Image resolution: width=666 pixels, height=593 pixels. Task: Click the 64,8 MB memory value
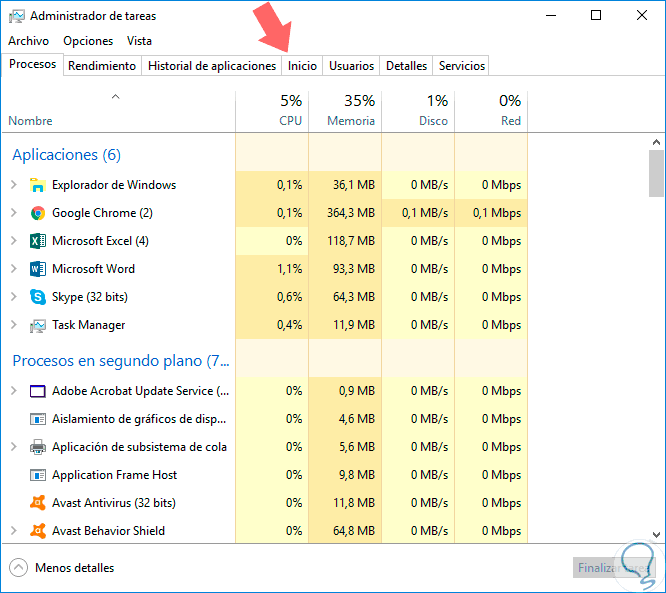pyautogui.click(x=354, y=531)
